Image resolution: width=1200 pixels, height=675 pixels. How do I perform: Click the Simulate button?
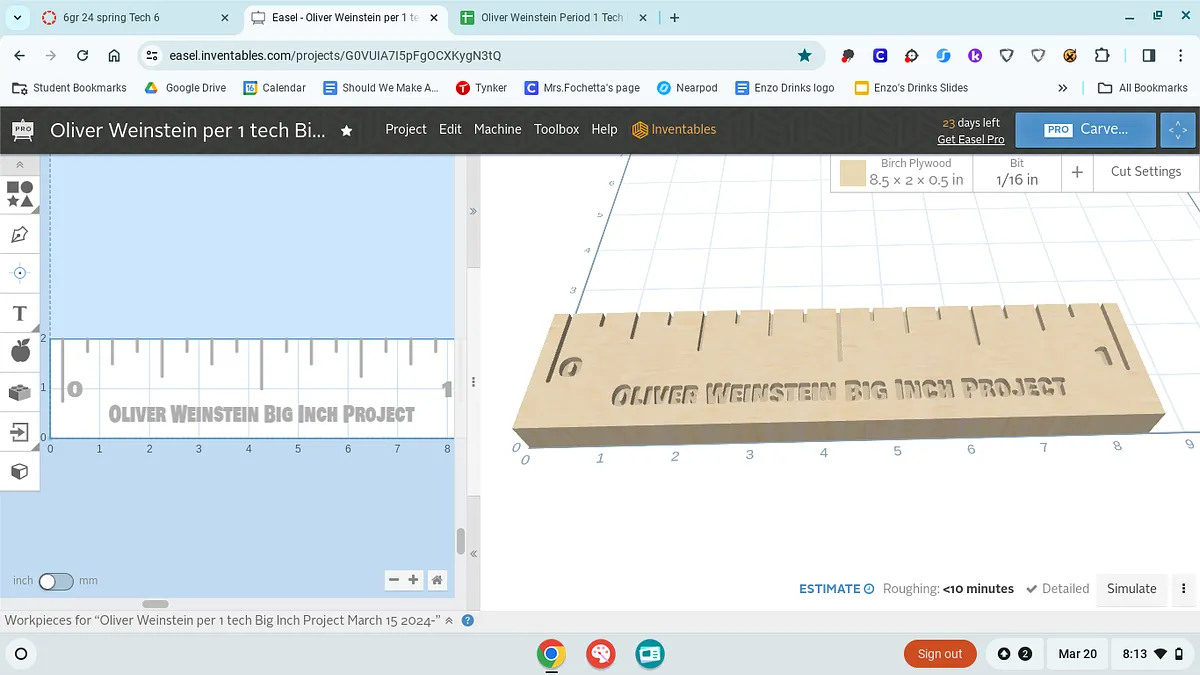click(x=1131, y=589)
